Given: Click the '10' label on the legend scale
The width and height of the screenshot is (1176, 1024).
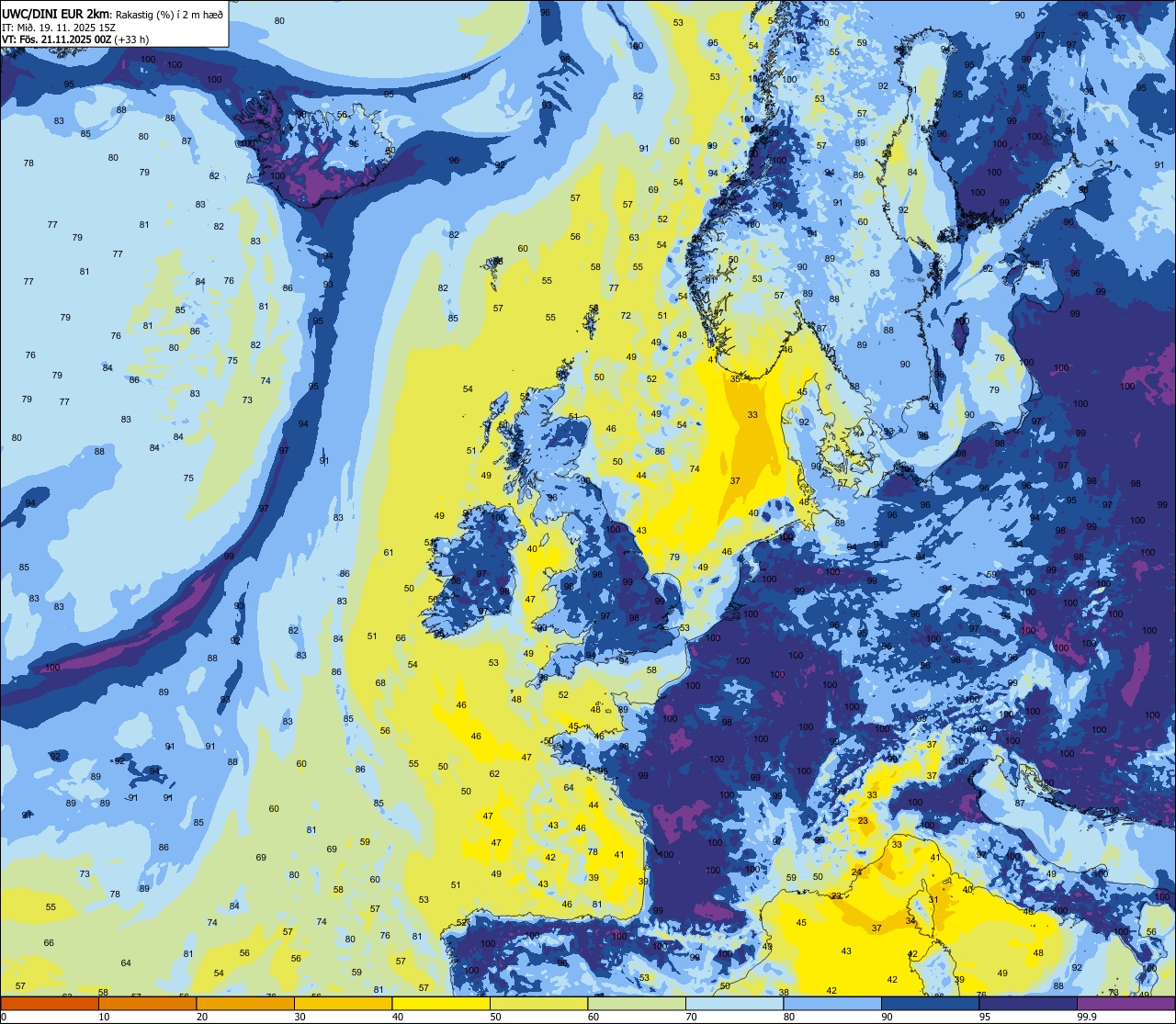Looking at the screenshot, I should click(104, 1017).
